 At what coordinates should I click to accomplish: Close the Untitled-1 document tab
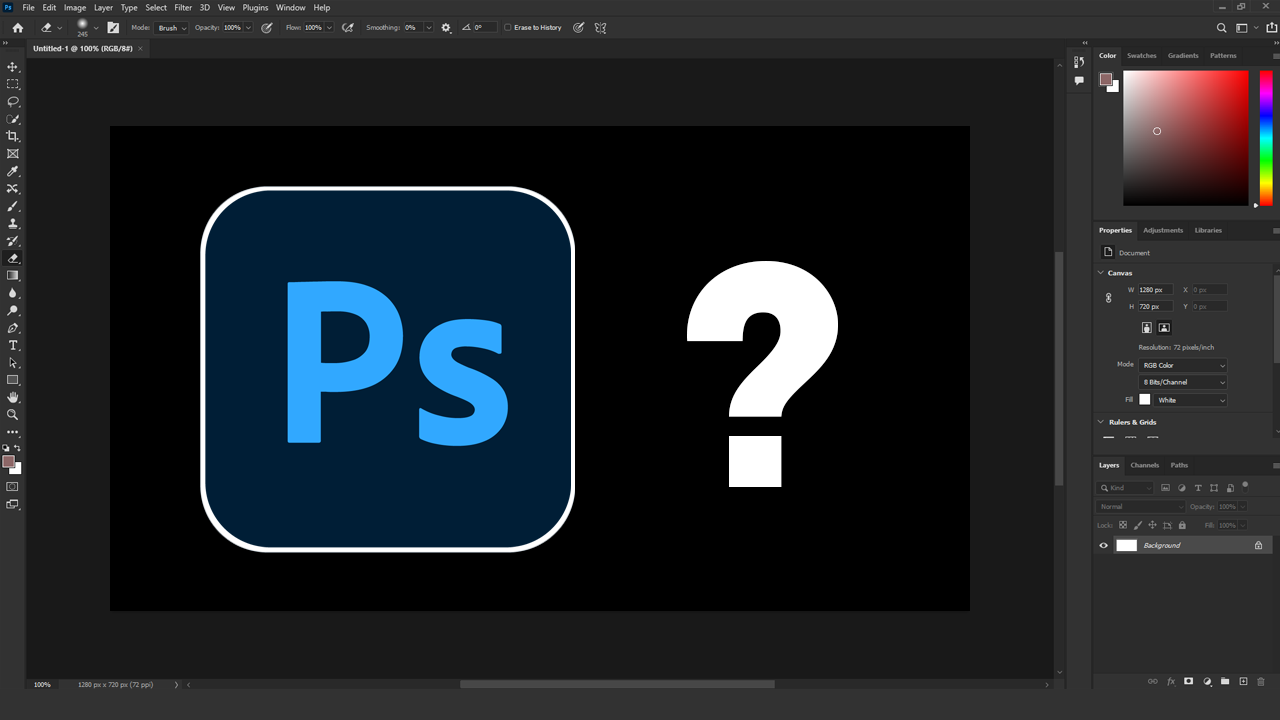coord(140,48)
